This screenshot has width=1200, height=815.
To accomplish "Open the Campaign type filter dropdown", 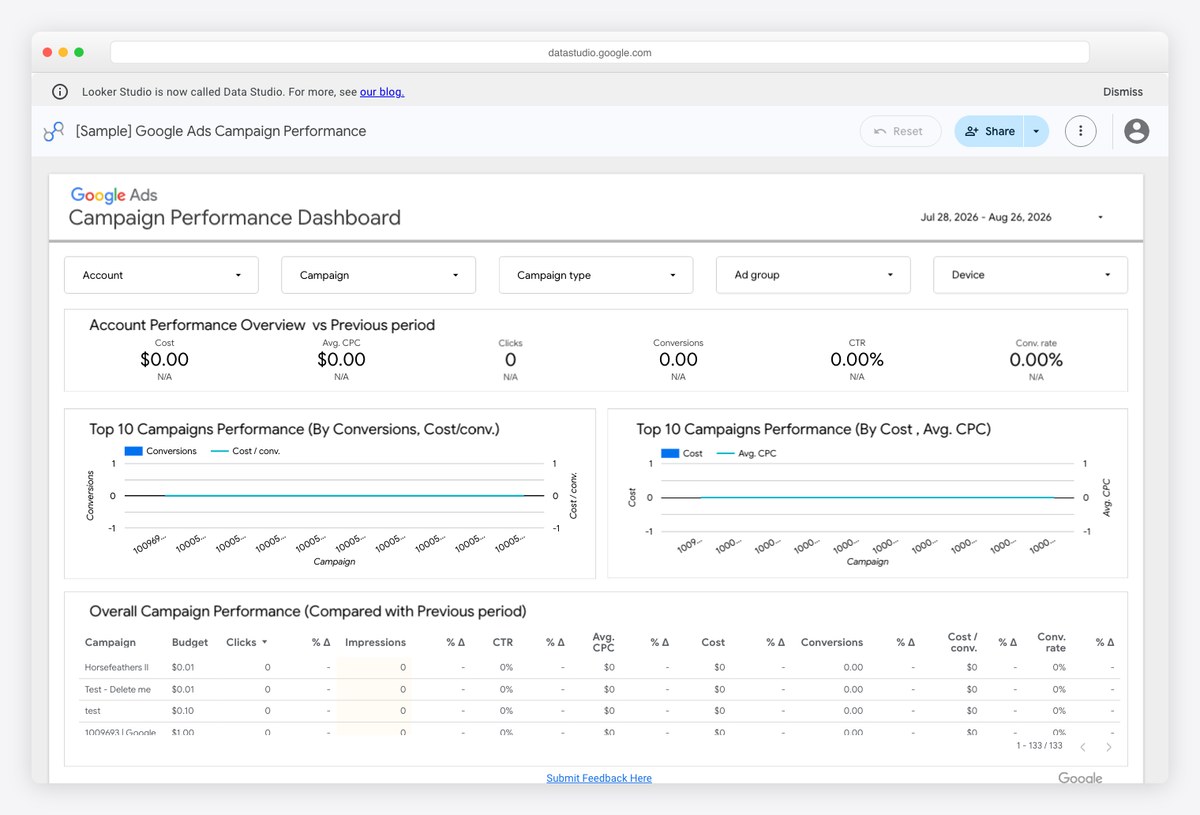I will [596, 275].
